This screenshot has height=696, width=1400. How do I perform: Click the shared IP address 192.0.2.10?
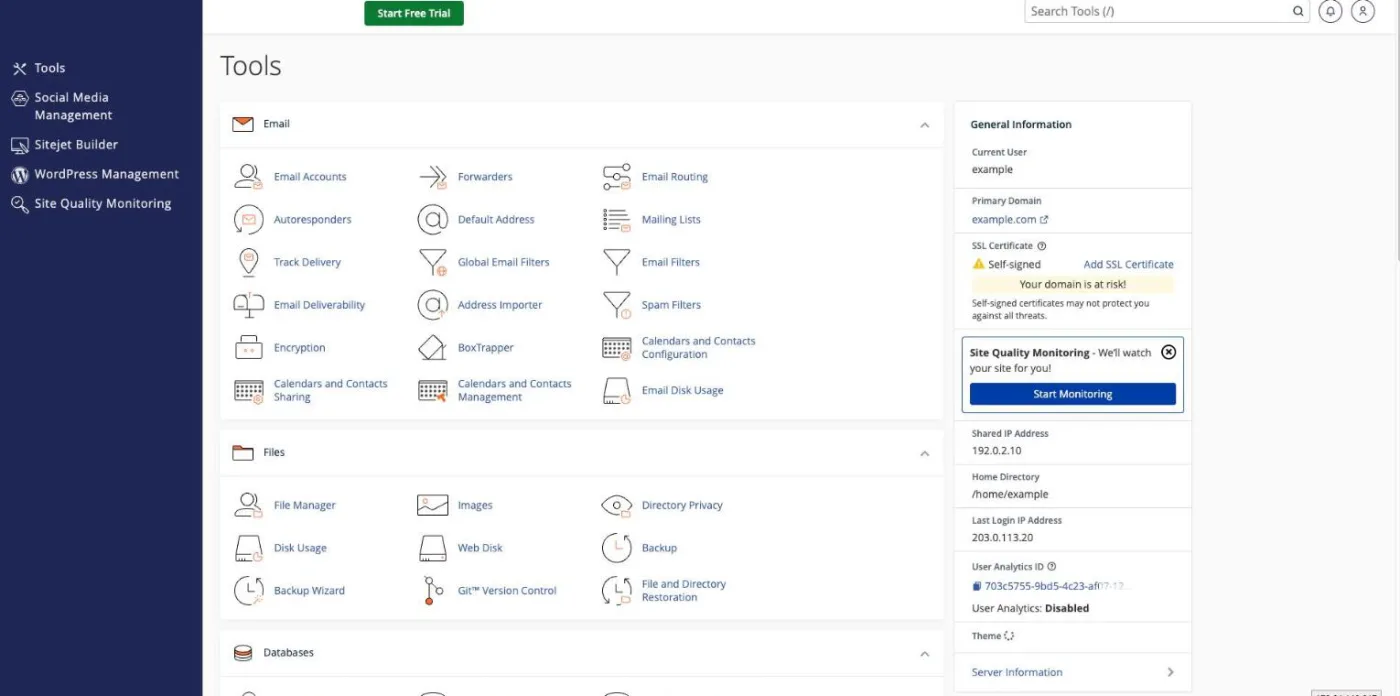click(997, 451)
